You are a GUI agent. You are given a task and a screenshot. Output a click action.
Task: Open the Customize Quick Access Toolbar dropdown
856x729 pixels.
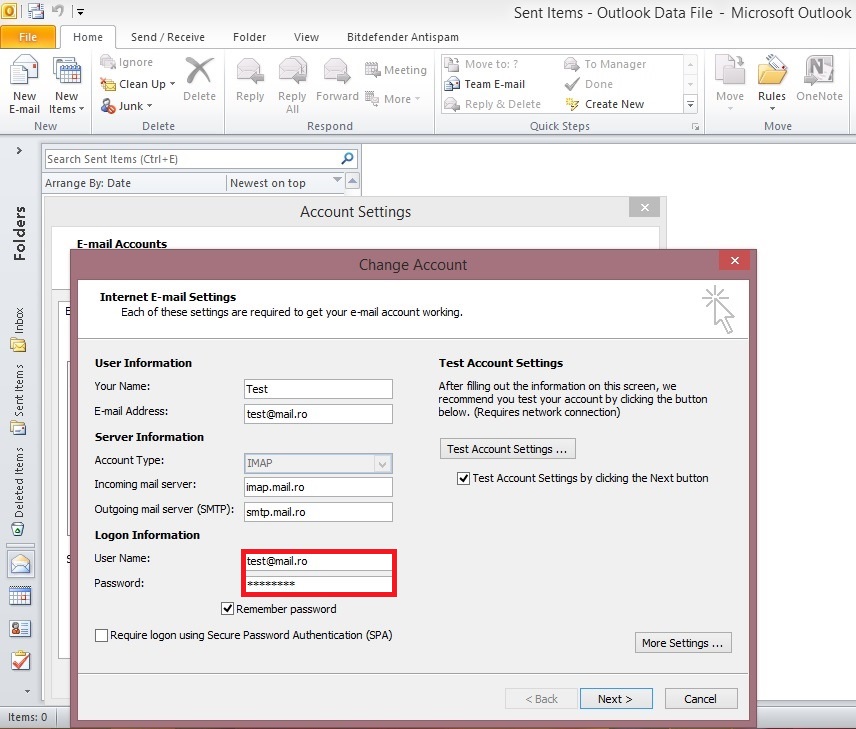click(80, 11)
